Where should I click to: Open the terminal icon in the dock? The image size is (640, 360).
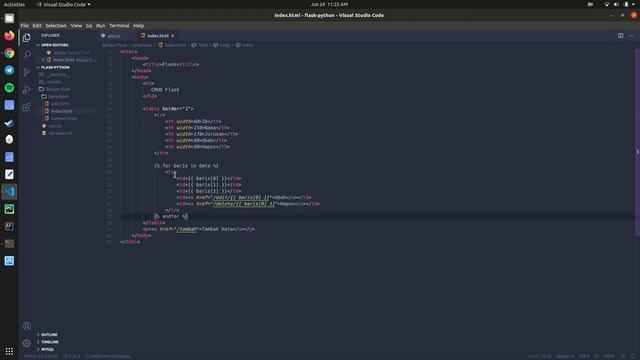coord(9,244)
